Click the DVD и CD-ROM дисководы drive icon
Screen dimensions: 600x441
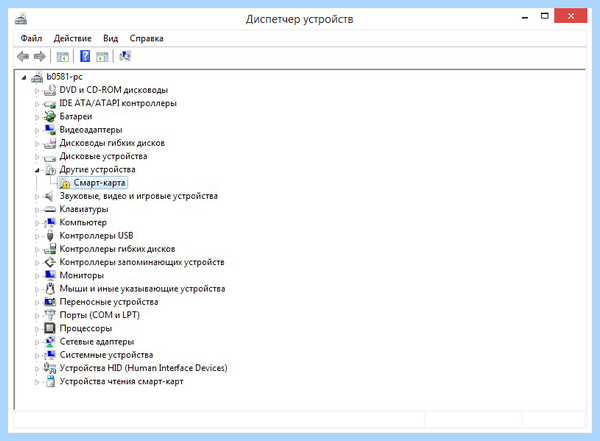50,90
